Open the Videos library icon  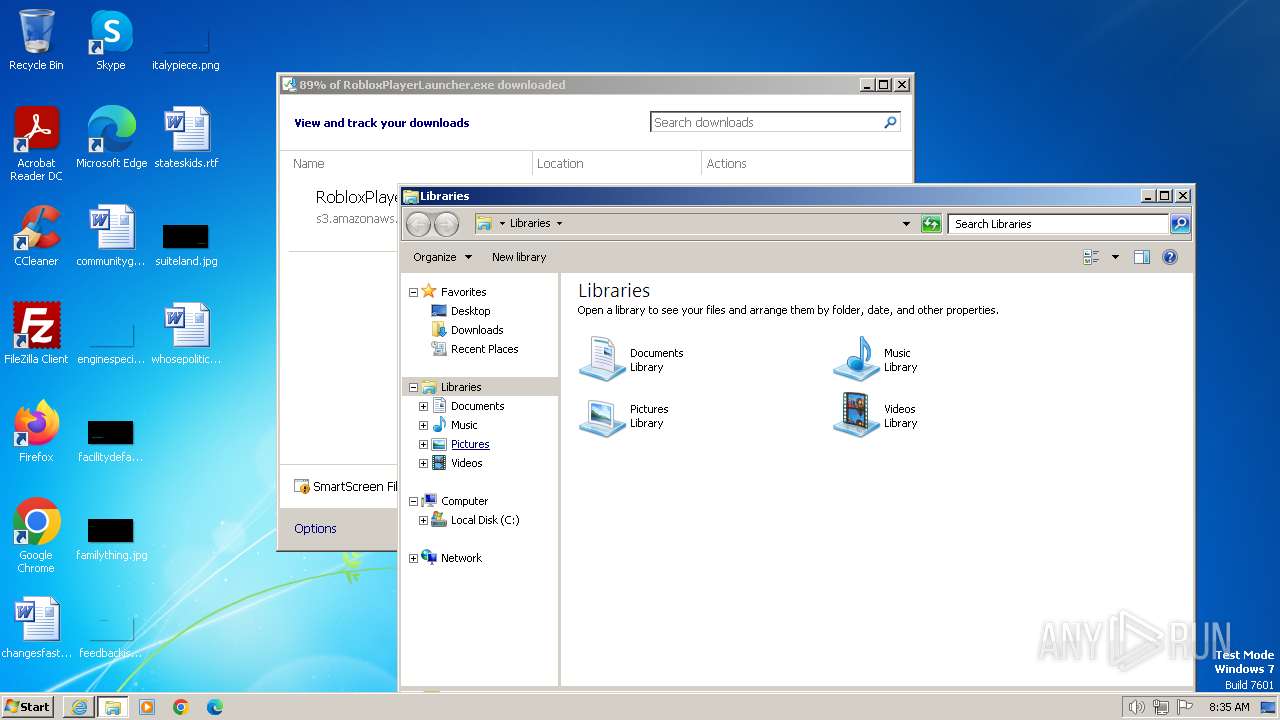point(856,415)
